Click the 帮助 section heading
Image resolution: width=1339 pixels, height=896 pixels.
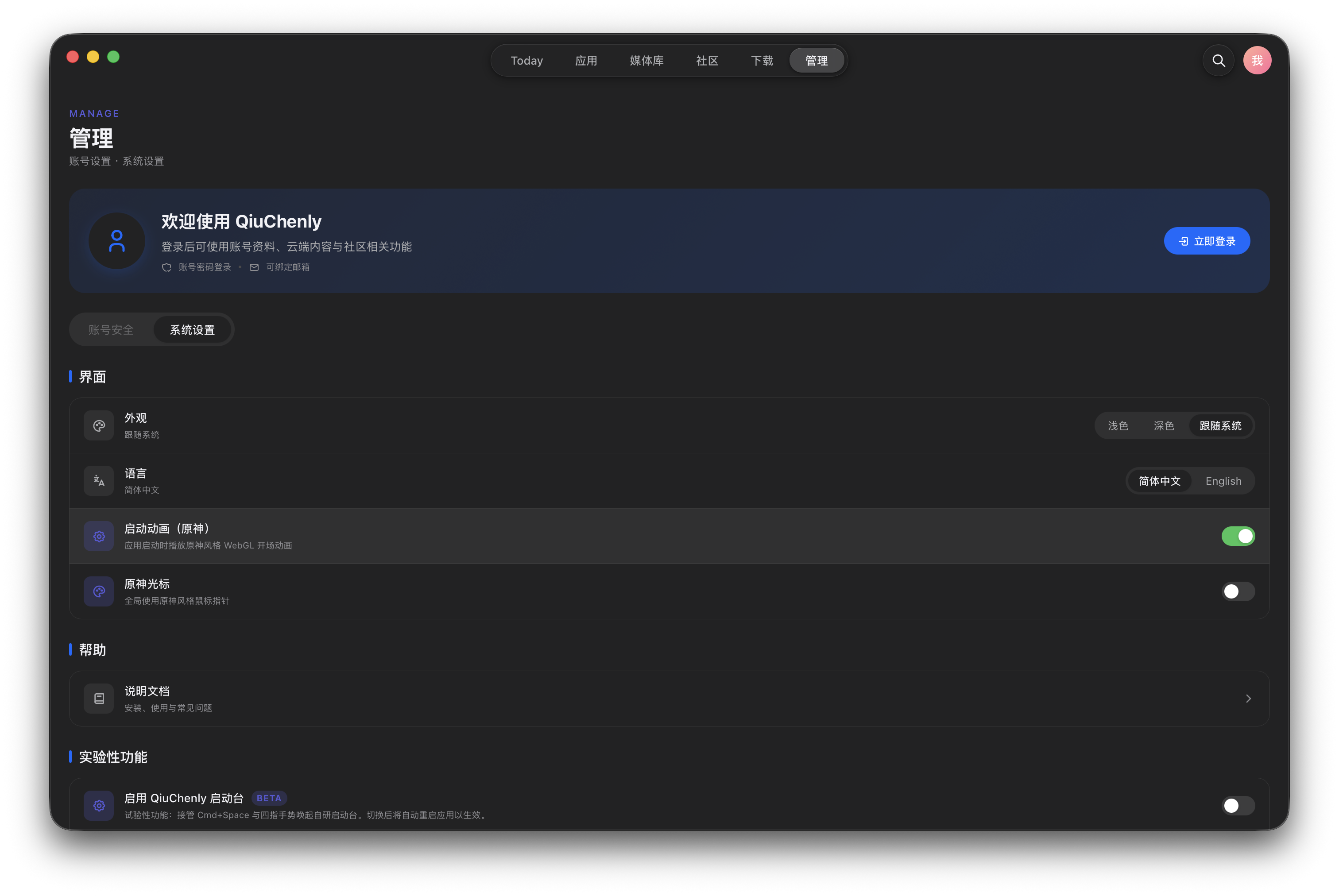point(92,650)
